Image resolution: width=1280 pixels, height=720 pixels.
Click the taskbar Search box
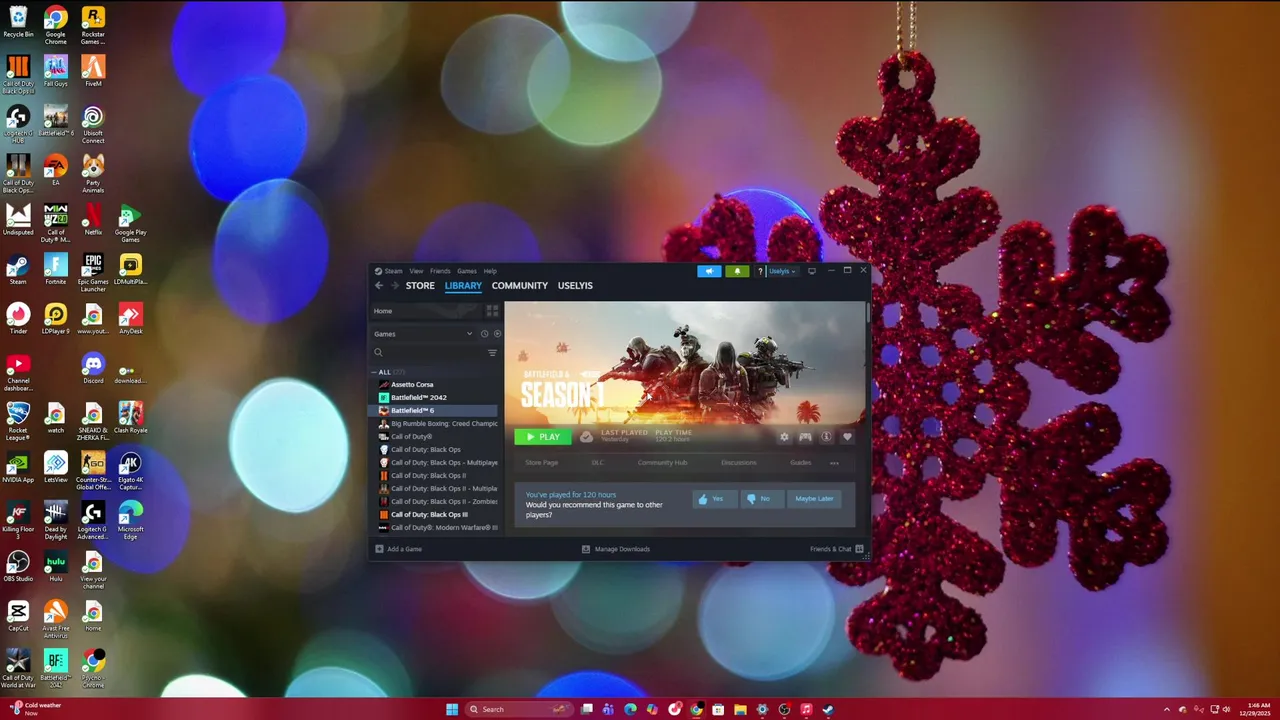520,709
